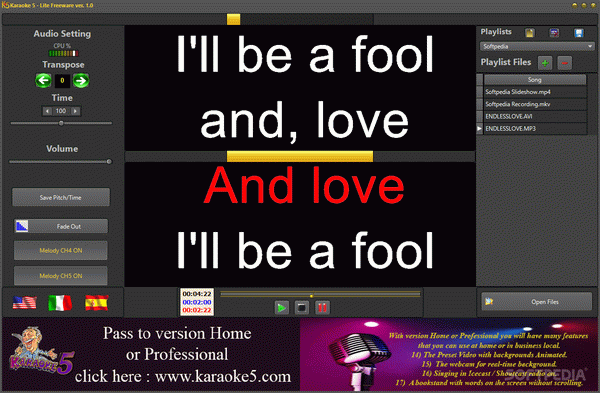Click the Save Pitch/Time button
The image size is (600, 393).
click(61, 197)
